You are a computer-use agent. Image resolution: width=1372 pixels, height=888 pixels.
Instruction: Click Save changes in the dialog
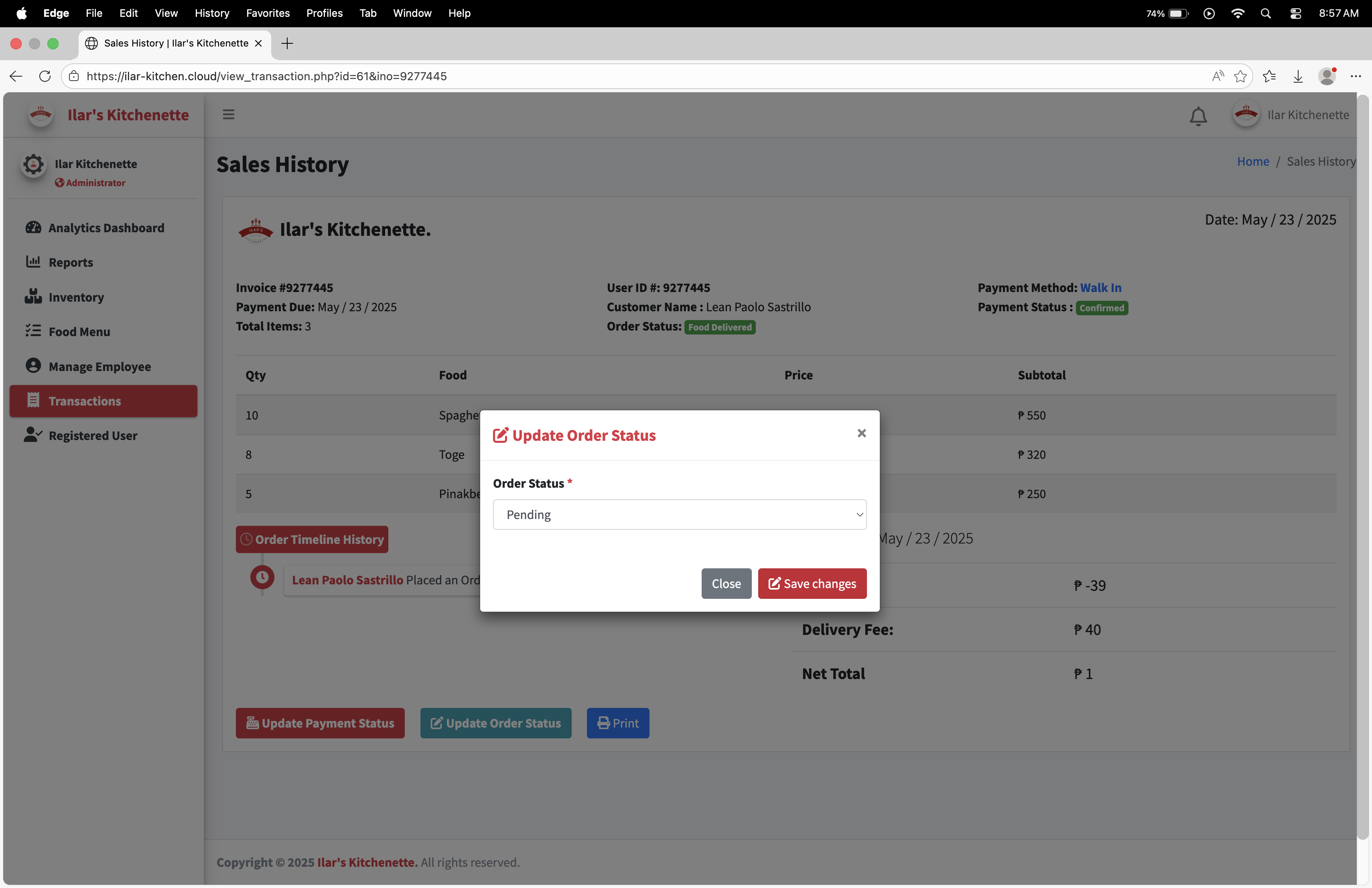click(812, 583)
